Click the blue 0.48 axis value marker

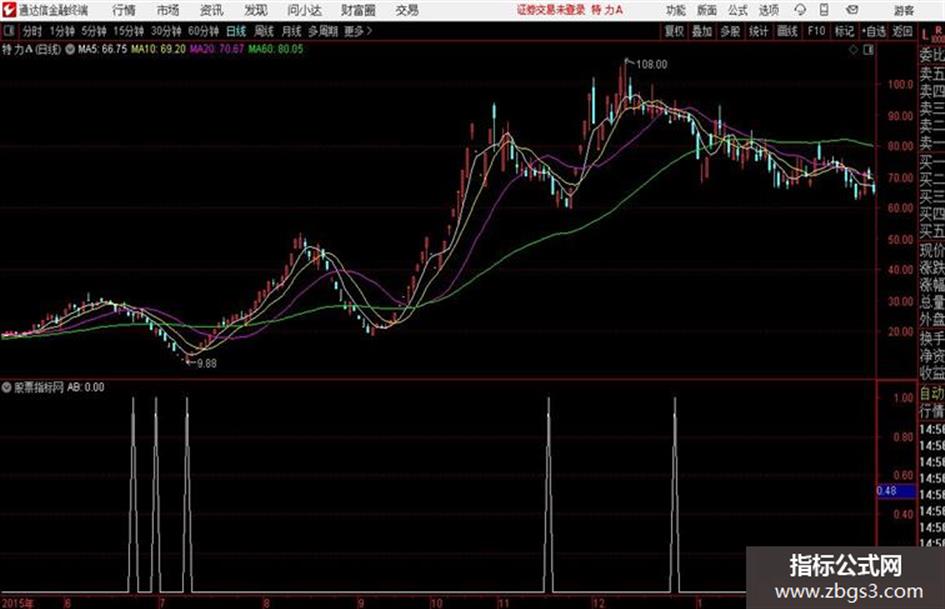click(x=895, y=491)
